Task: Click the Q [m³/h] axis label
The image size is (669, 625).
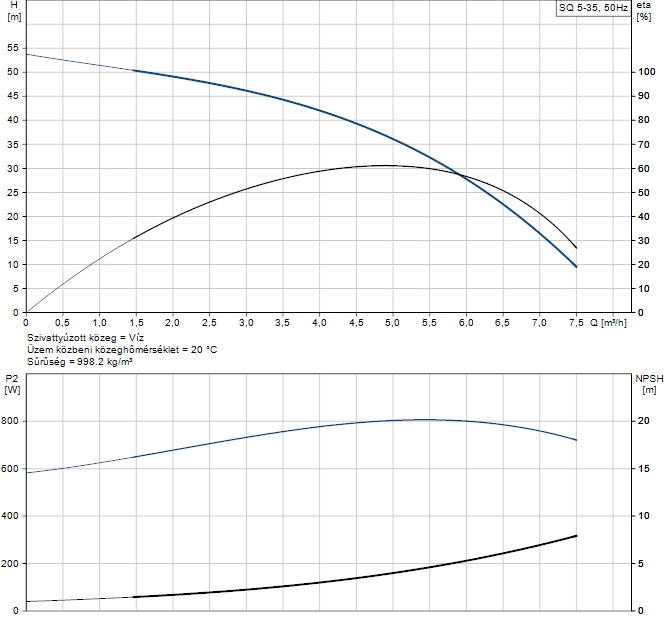Action: [x=608, y=323]
